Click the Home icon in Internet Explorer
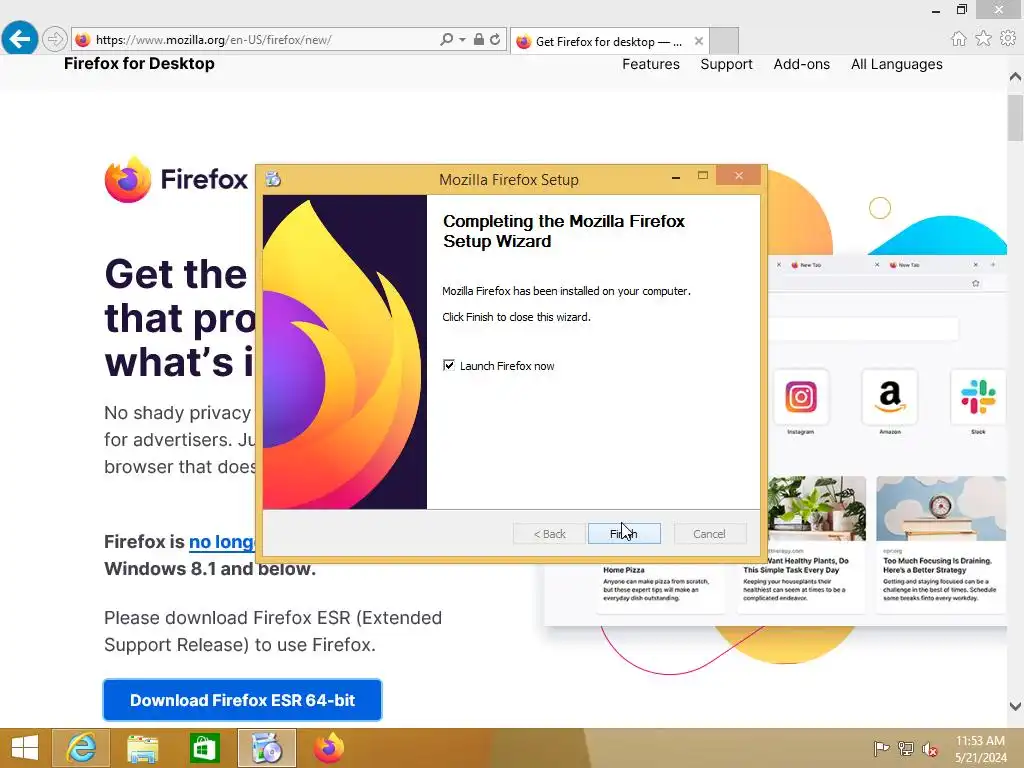The image size is (1024, 768). pos(958,39)
